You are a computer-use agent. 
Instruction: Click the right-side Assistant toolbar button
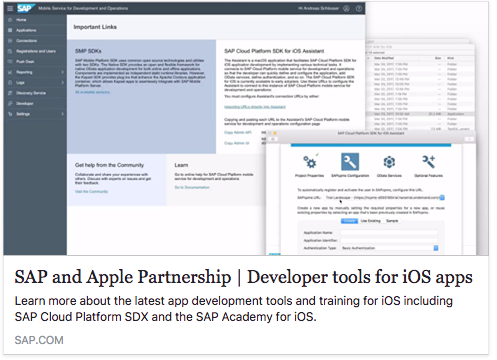click(469, 139)
